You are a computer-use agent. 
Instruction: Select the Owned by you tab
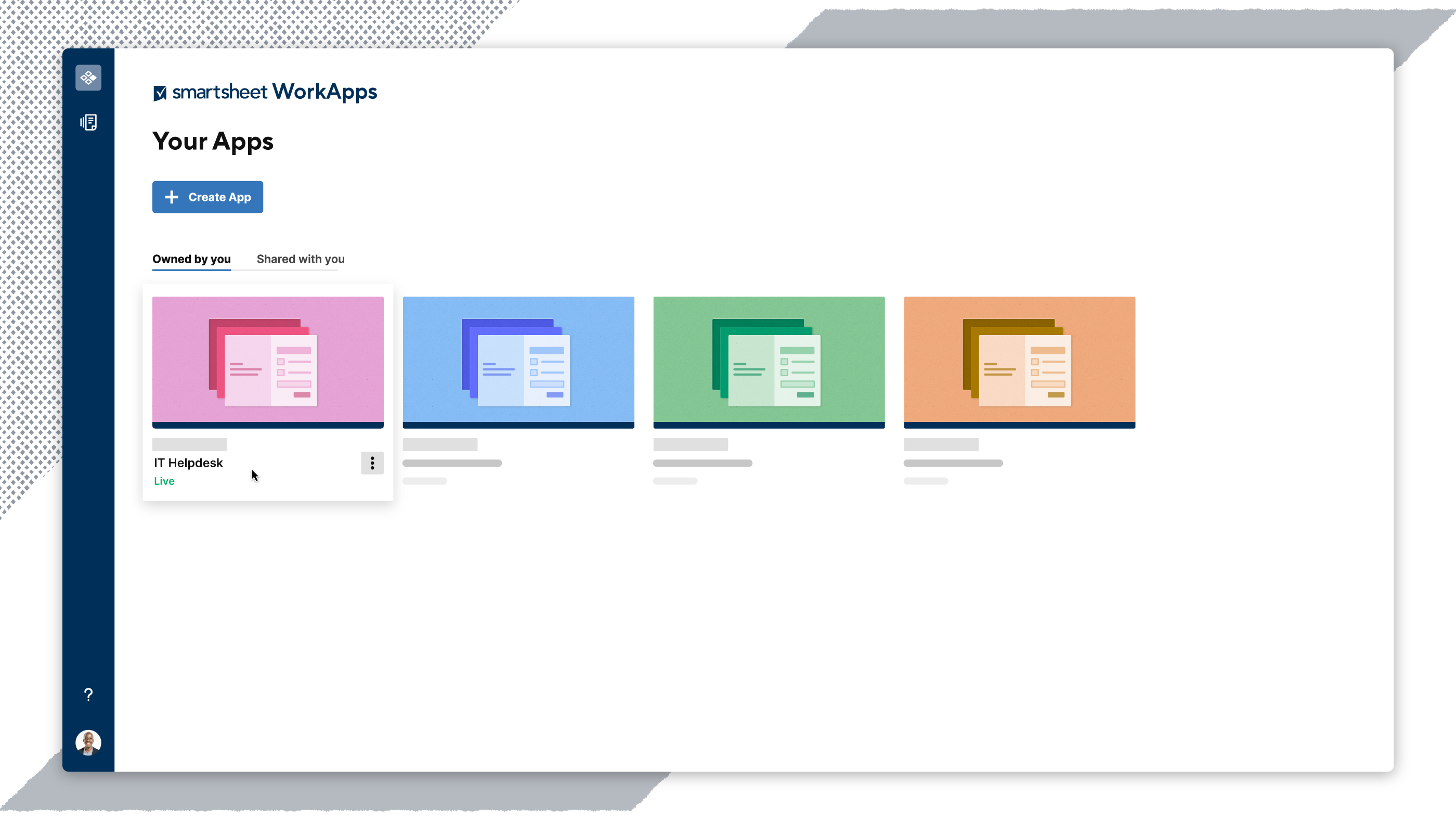click(191, 259)
